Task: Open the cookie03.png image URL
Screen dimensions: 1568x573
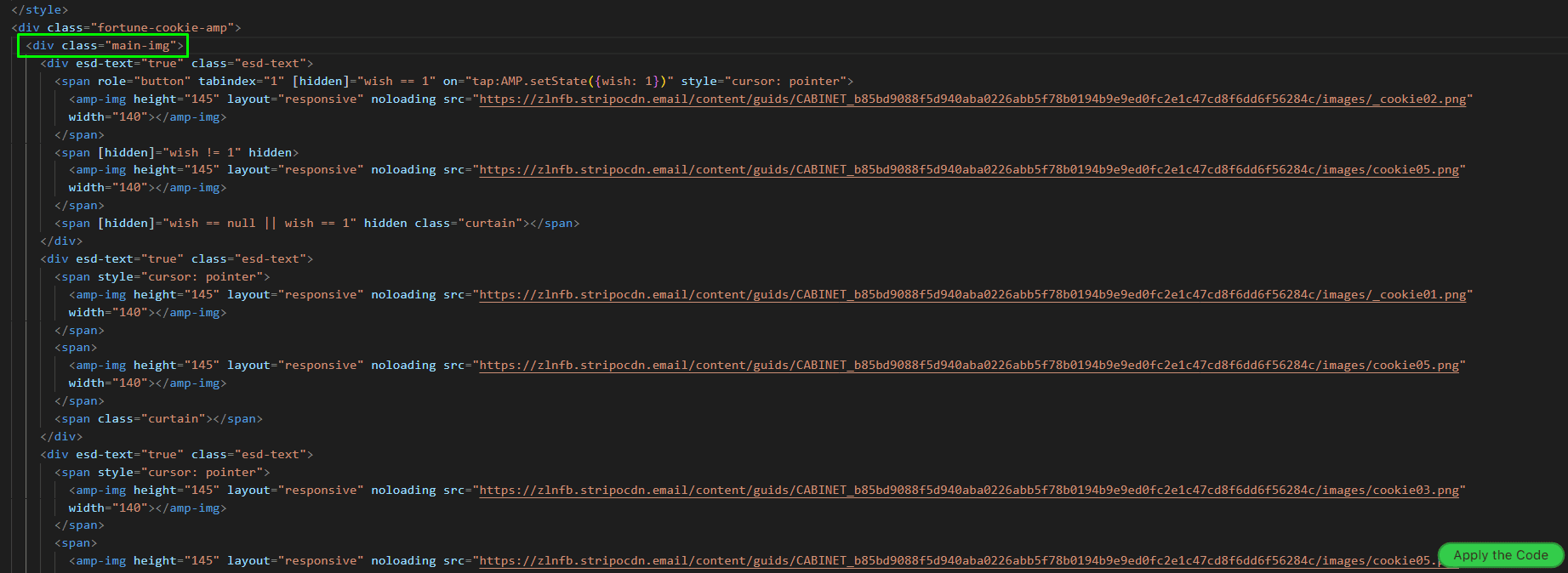Action: (969, 491)
